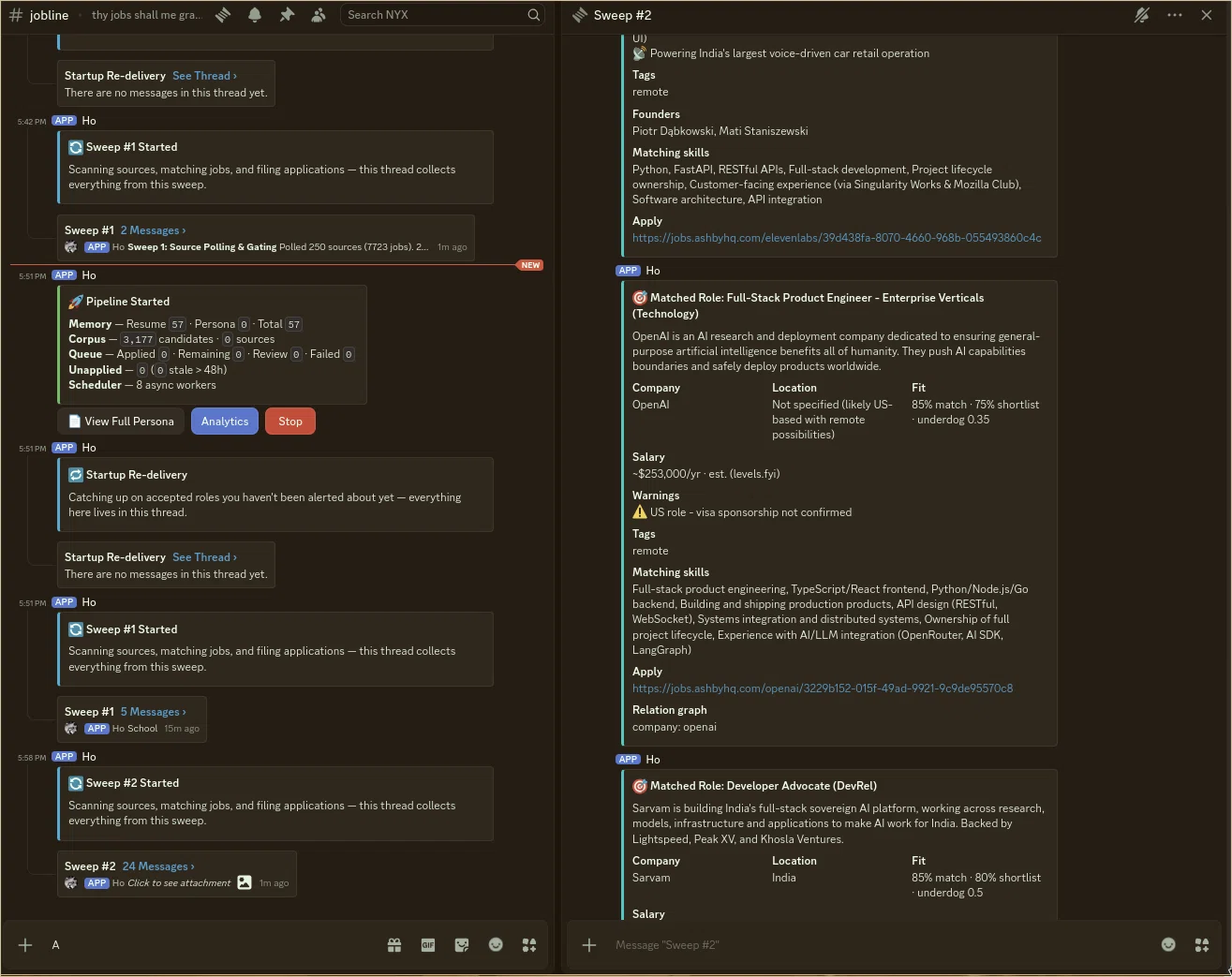This screenshot has width=1232, height=977.
Task: Click the "Click to see attachment" preview text
Action: point(179,882)
